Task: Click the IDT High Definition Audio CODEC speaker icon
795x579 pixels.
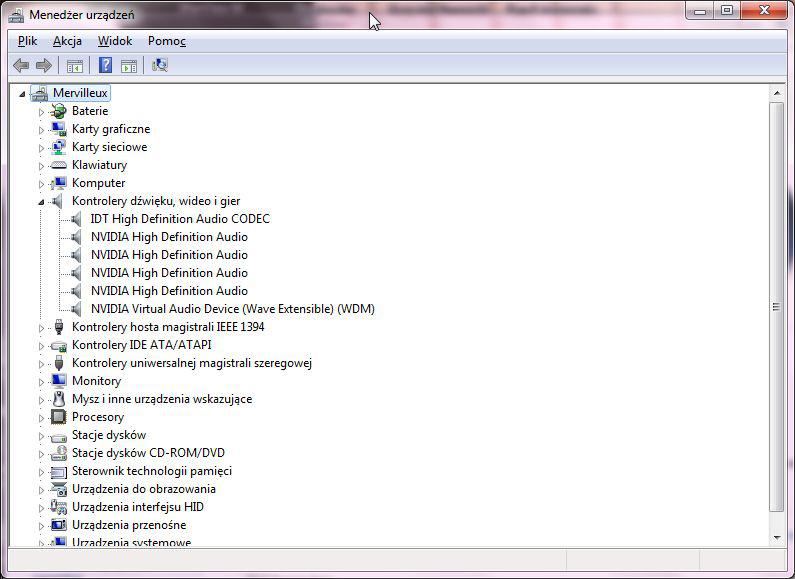Action: pyautogui.click(x=76, y=219)
